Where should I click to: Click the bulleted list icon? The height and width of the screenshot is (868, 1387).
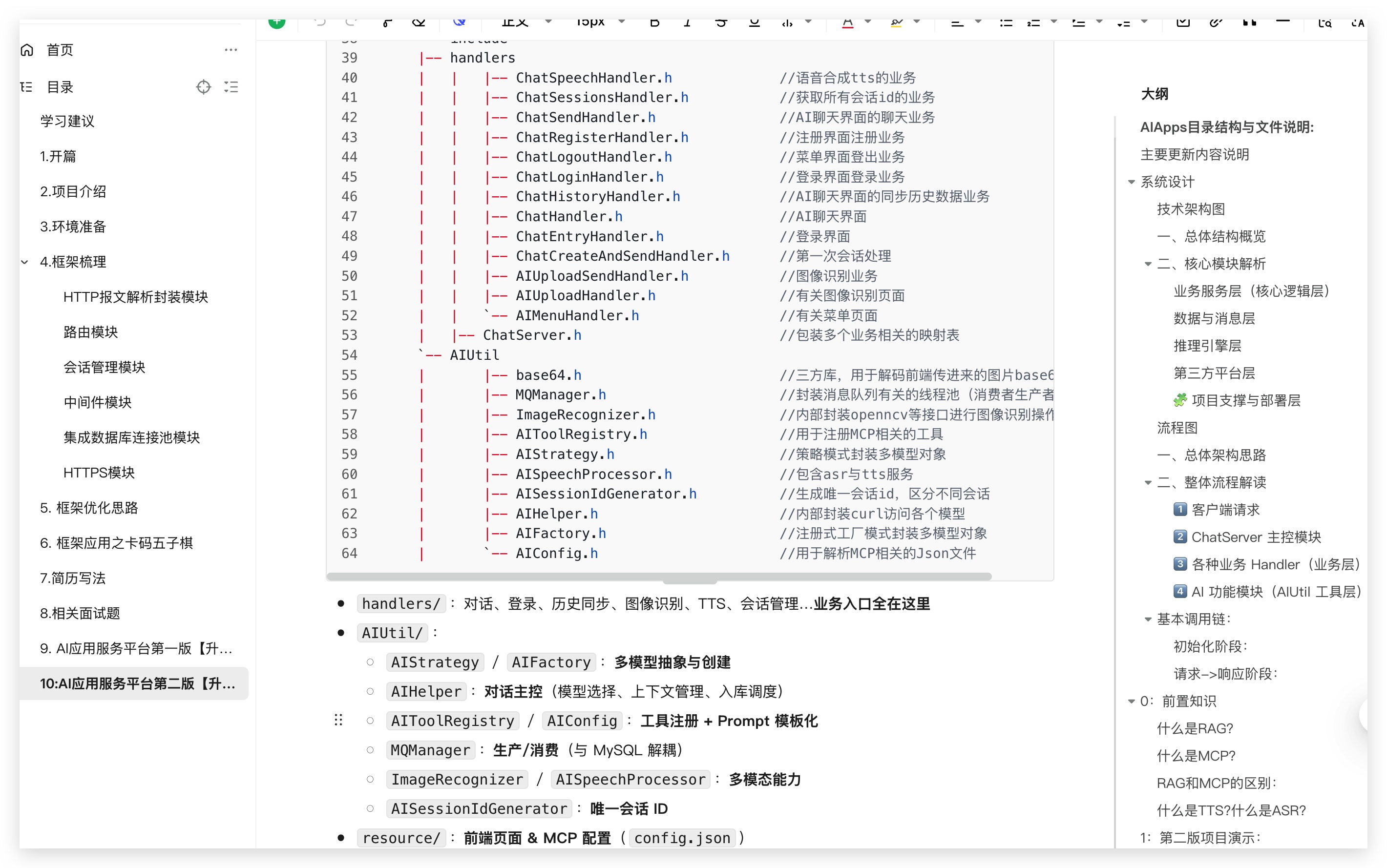coord(1006,22)
